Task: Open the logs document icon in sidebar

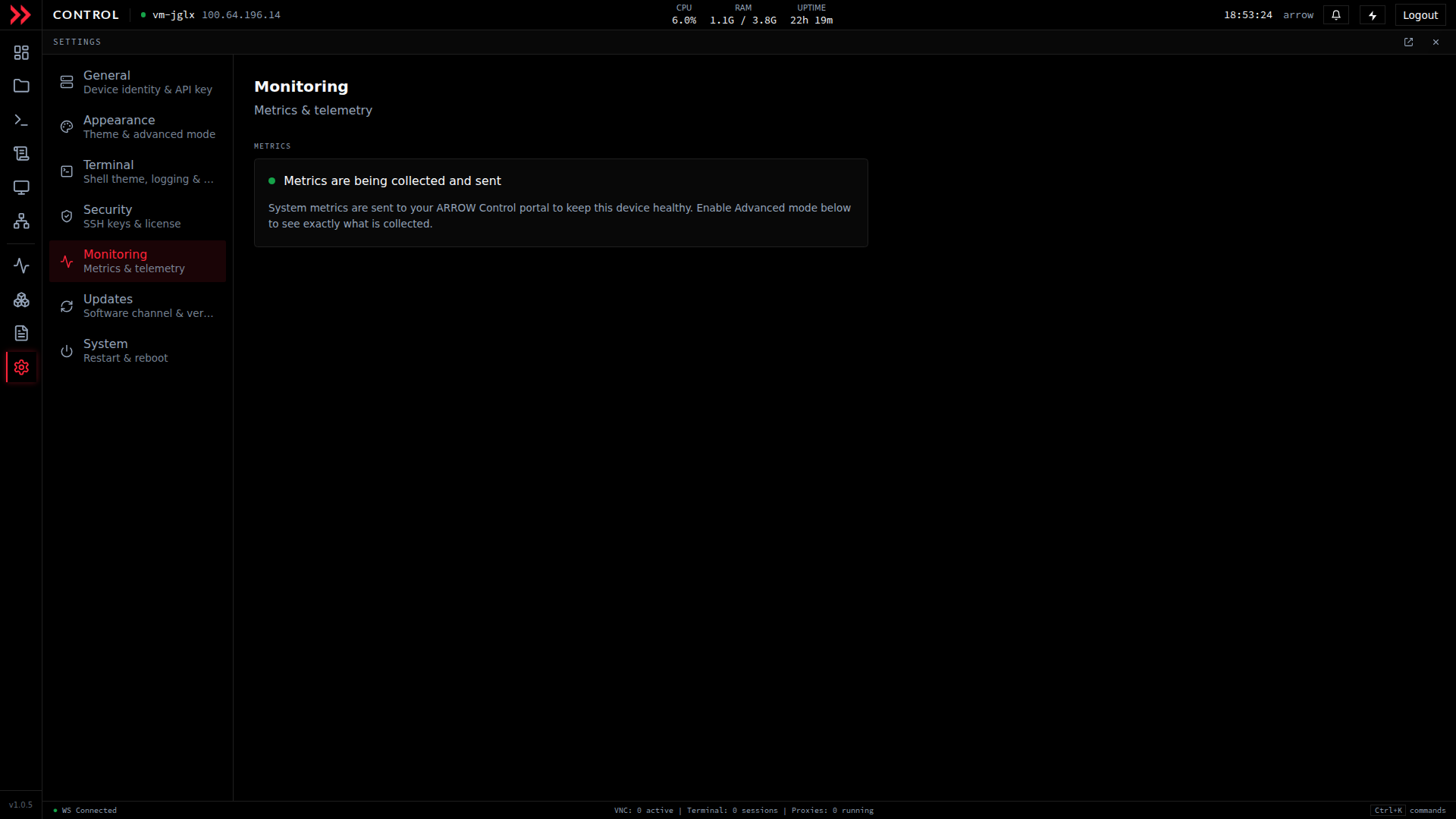Action: pos(21,333)
